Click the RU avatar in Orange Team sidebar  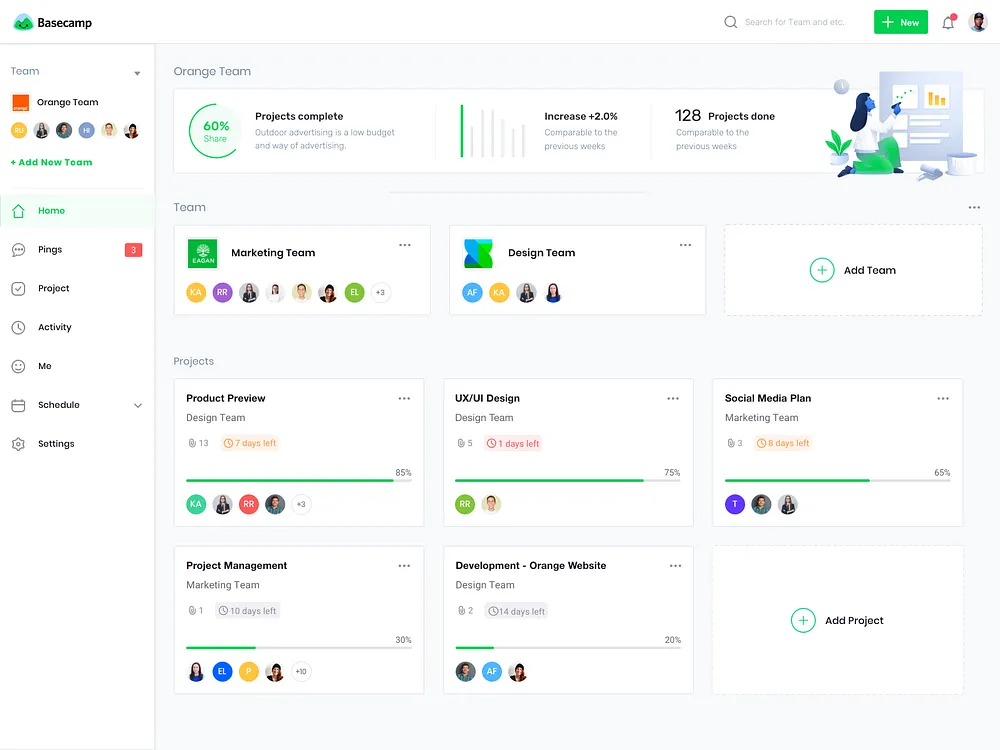click(x=19, y=131)
